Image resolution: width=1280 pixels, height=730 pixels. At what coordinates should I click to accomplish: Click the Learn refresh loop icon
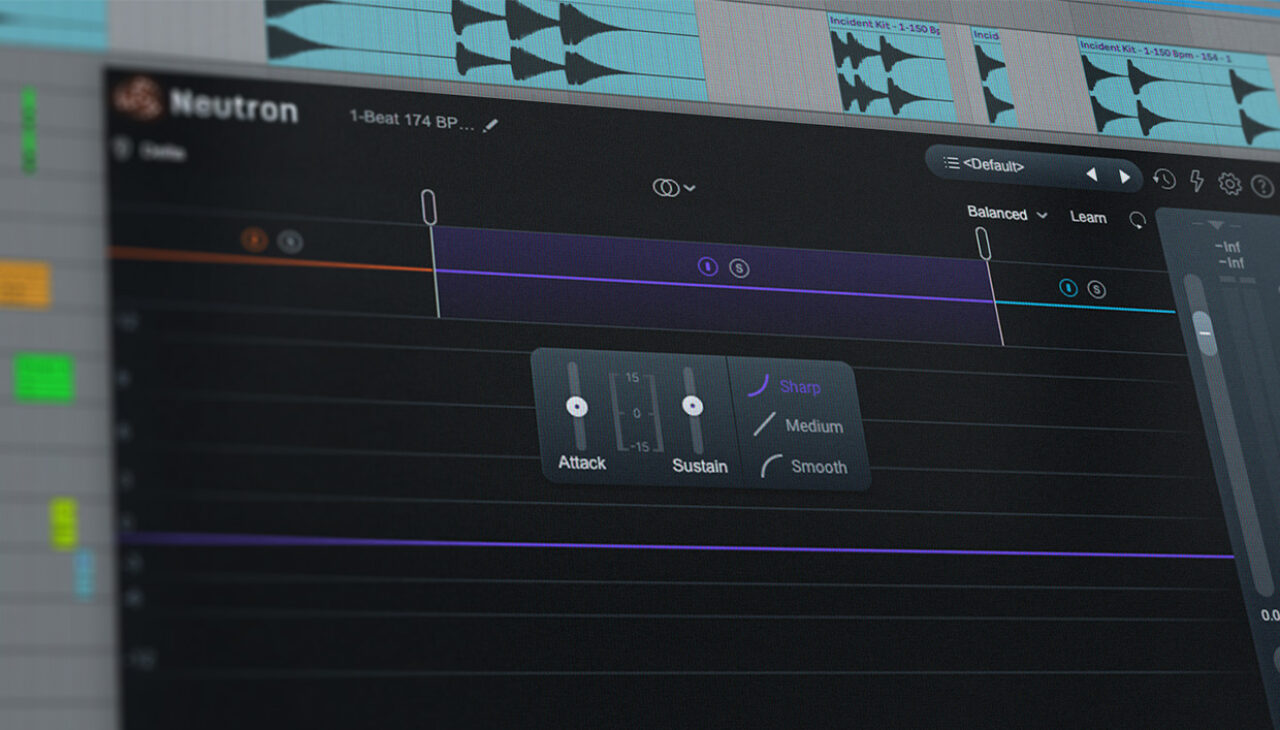[1139, 218]
